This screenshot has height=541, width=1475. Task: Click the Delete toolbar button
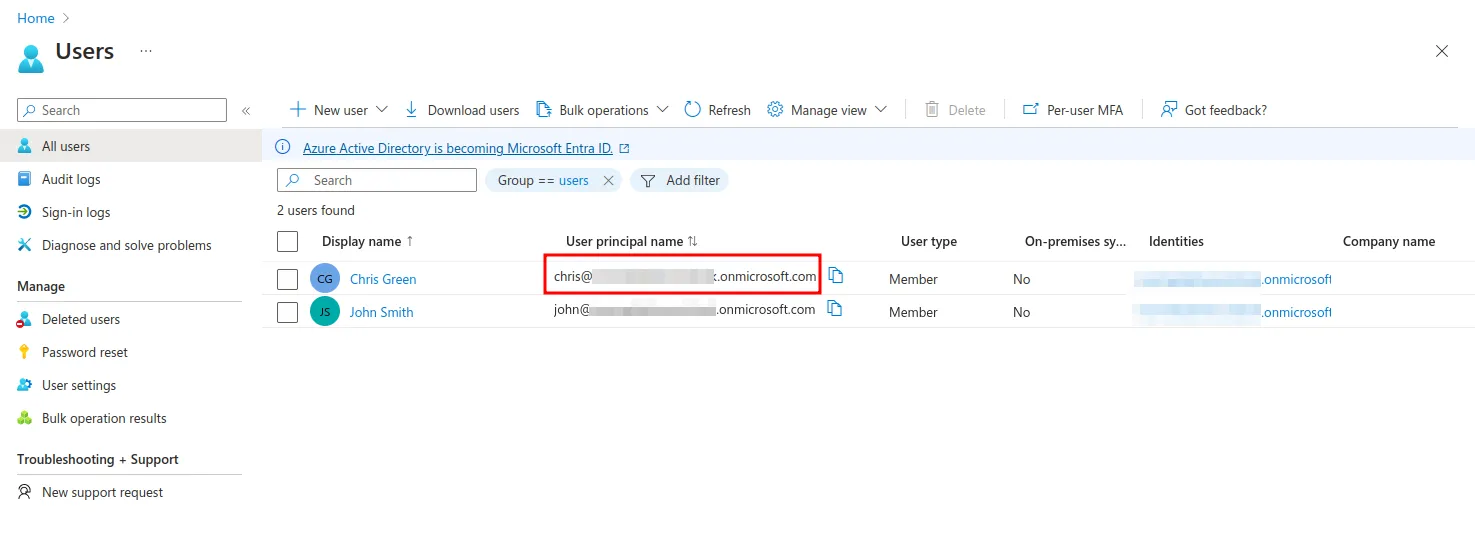click(955, 110)
